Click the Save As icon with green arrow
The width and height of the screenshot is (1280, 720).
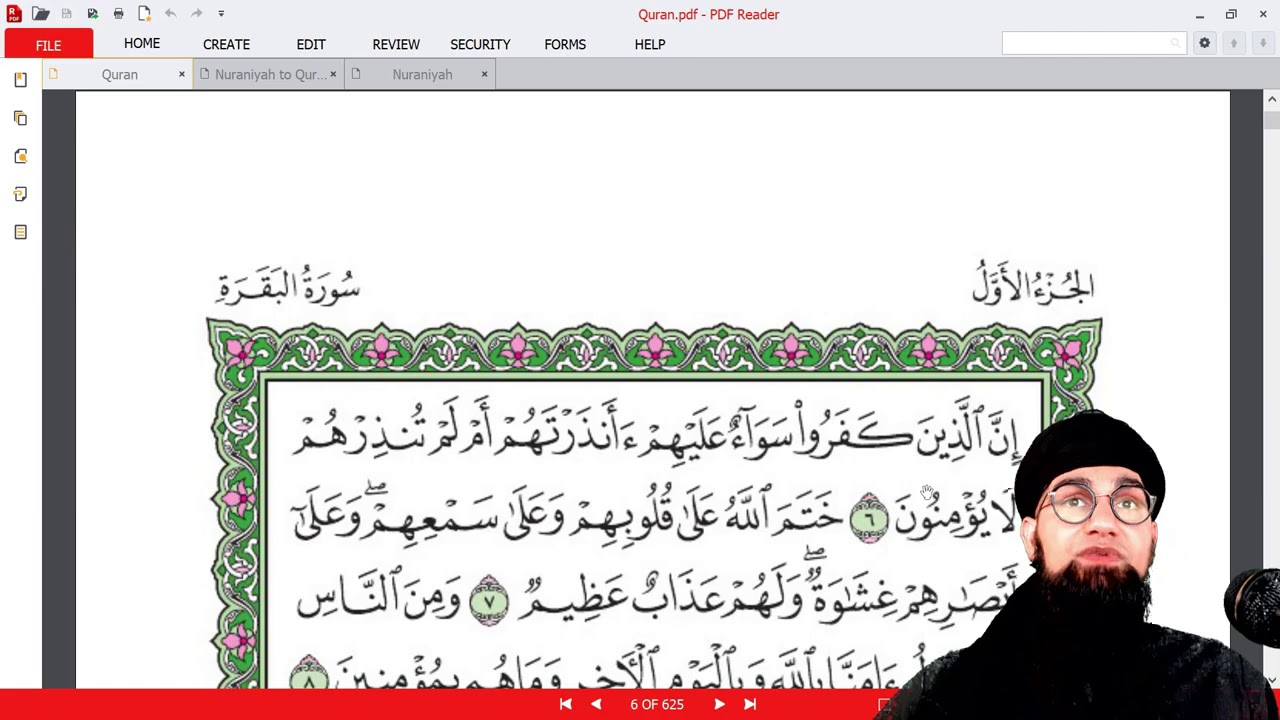click(92, 14)
